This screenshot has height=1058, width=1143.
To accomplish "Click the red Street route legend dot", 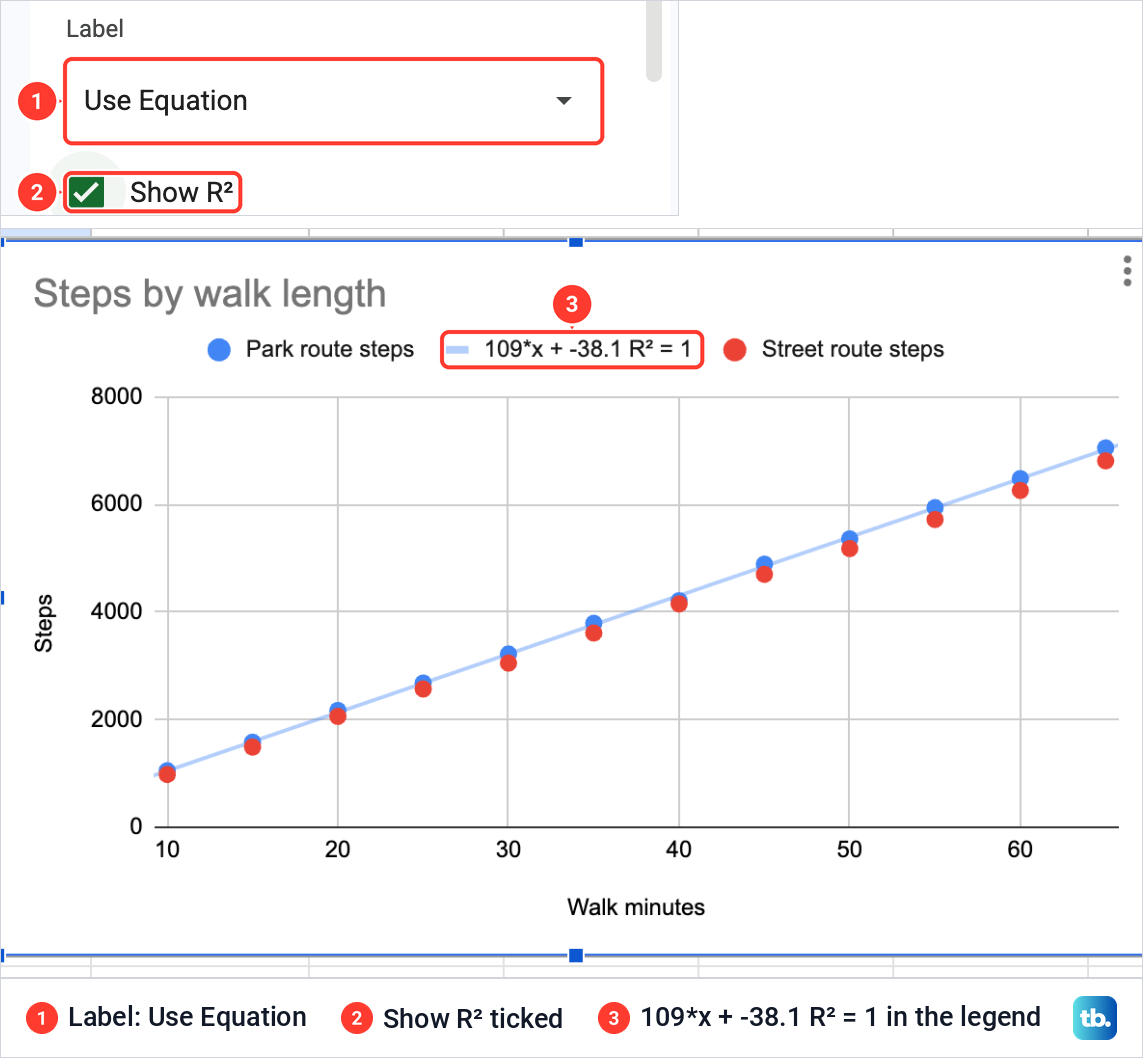I will pyautogui.click(x=735, y=350).
